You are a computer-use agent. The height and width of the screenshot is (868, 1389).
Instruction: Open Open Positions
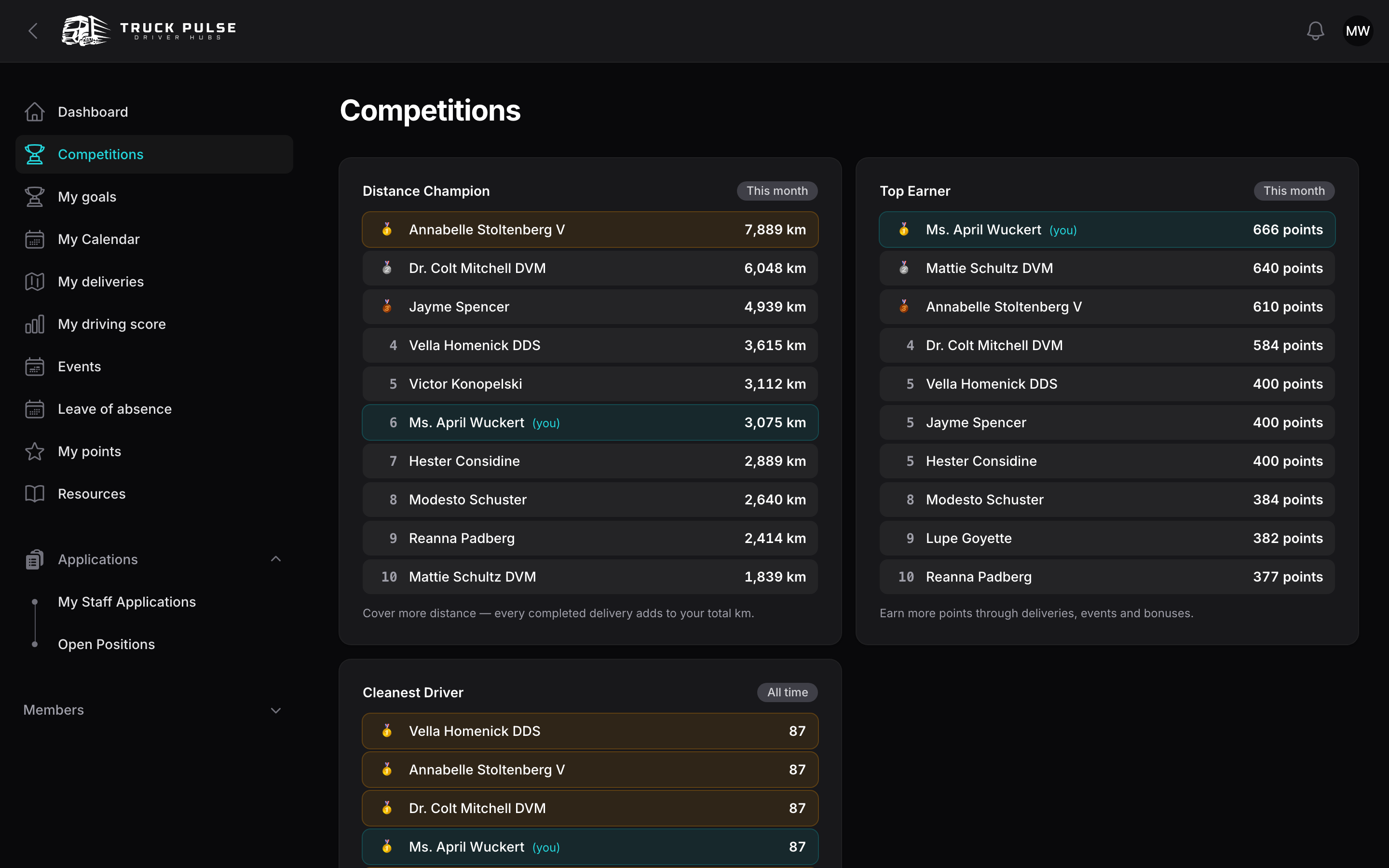point(106,645)
